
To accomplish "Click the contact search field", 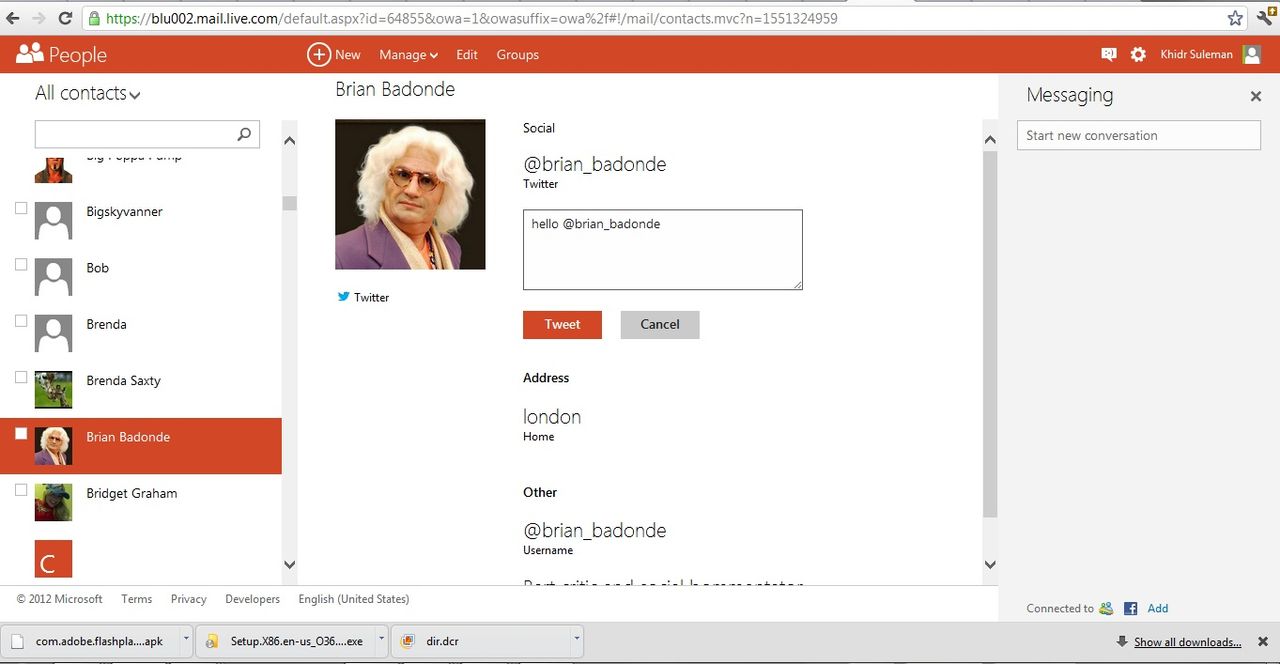I will pos(147,134).
